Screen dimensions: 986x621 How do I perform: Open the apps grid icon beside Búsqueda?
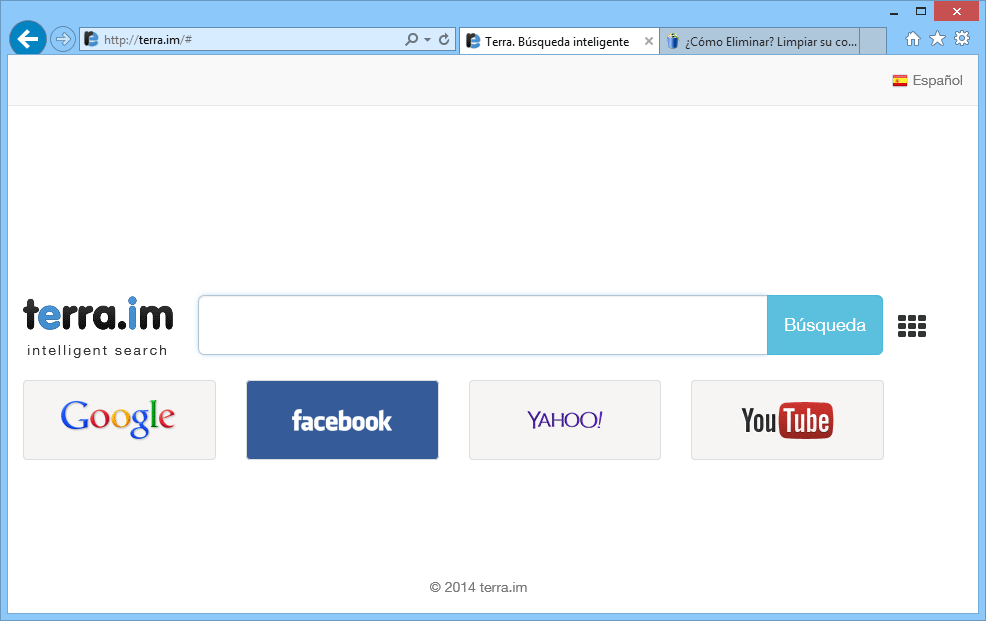tap(912, 326)
